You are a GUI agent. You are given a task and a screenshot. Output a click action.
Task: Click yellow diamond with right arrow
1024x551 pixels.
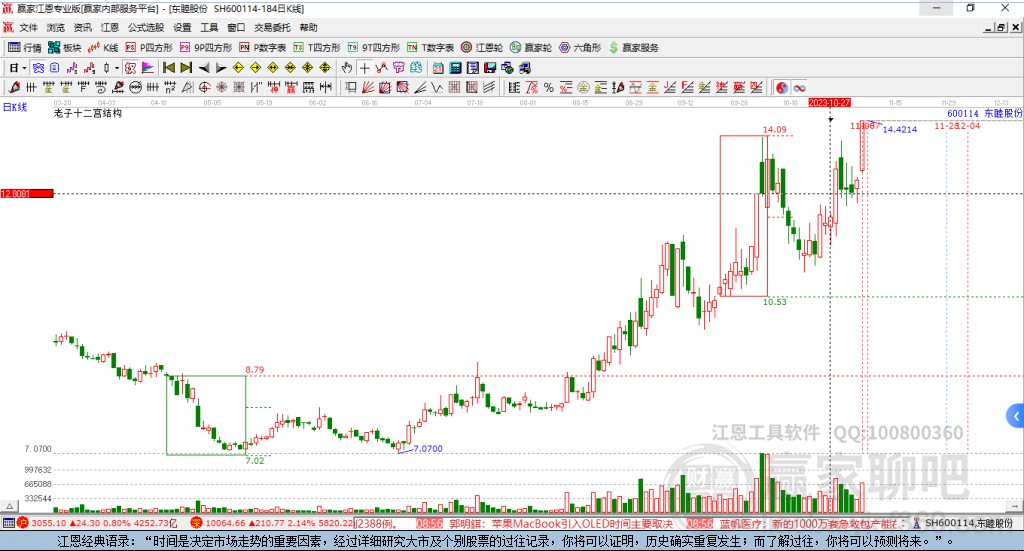[255, 68]
